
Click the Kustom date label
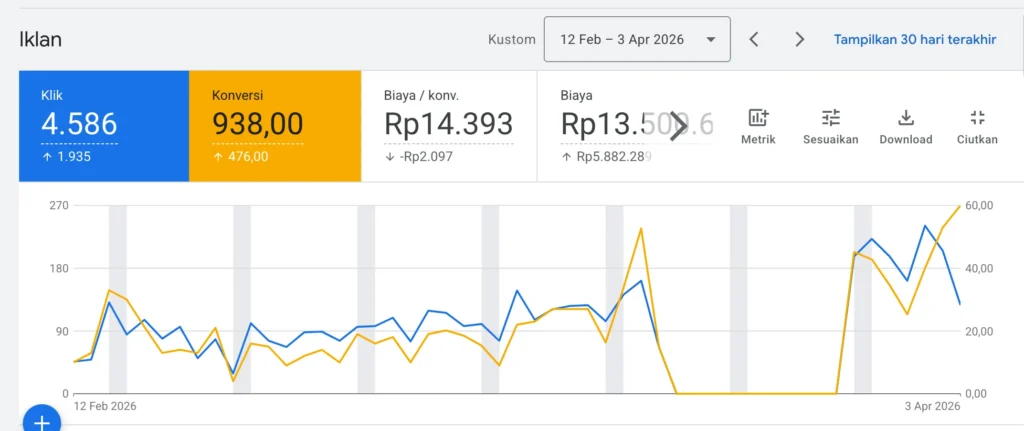click(510, 40)
